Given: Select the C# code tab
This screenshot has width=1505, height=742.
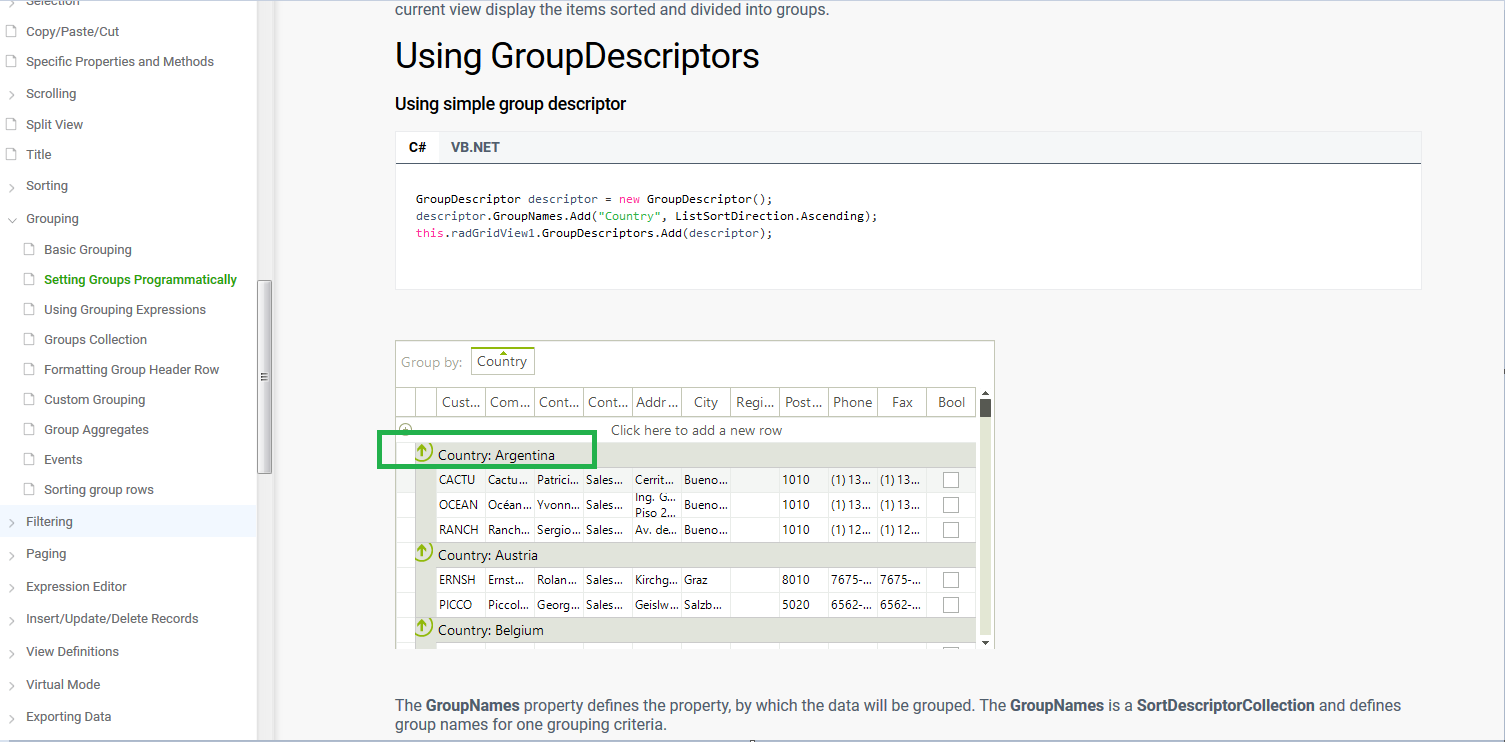Looking at the screenshot, I should click(417, 147).
